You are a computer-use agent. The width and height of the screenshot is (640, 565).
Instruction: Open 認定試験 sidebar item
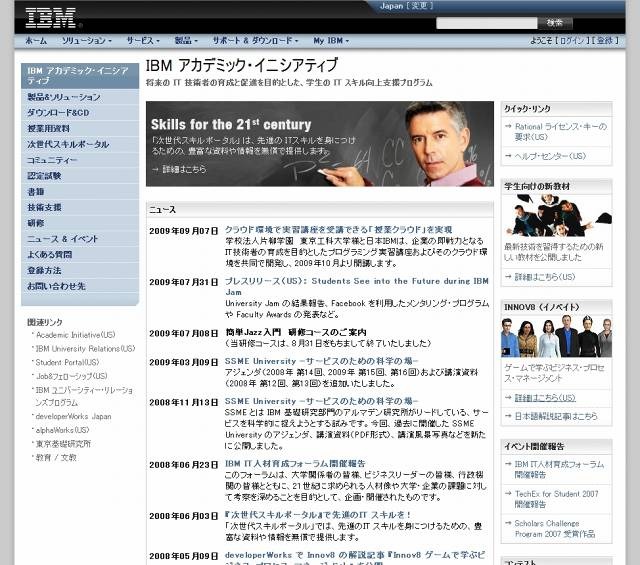pyautogui.click(x=80, y=176)
